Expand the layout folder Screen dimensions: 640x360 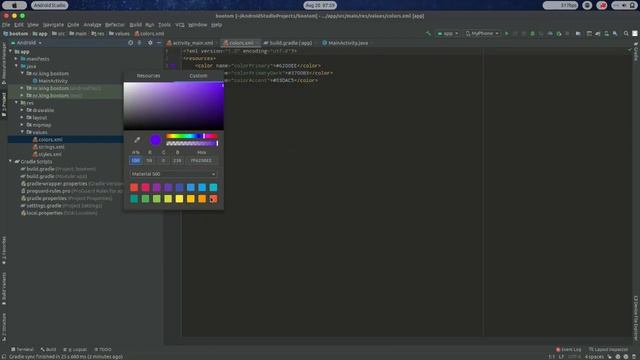22,118
